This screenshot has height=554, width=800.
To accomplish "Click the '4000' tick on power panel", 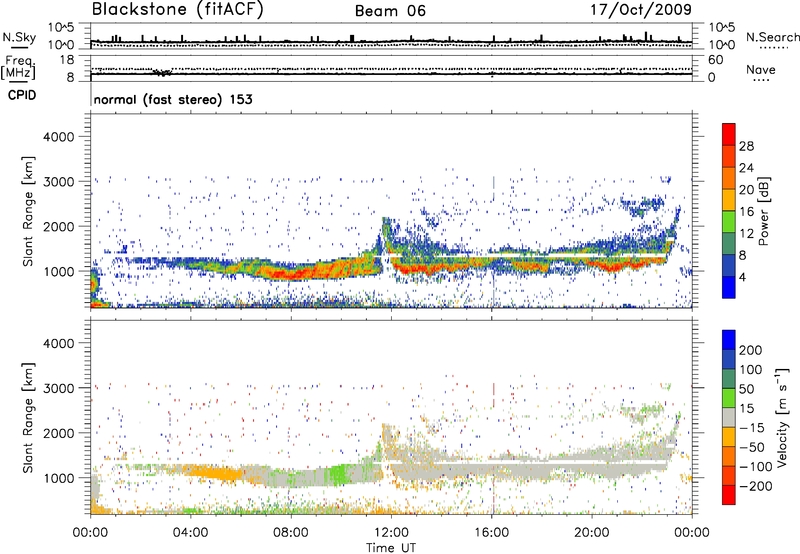I will (59, 137).
